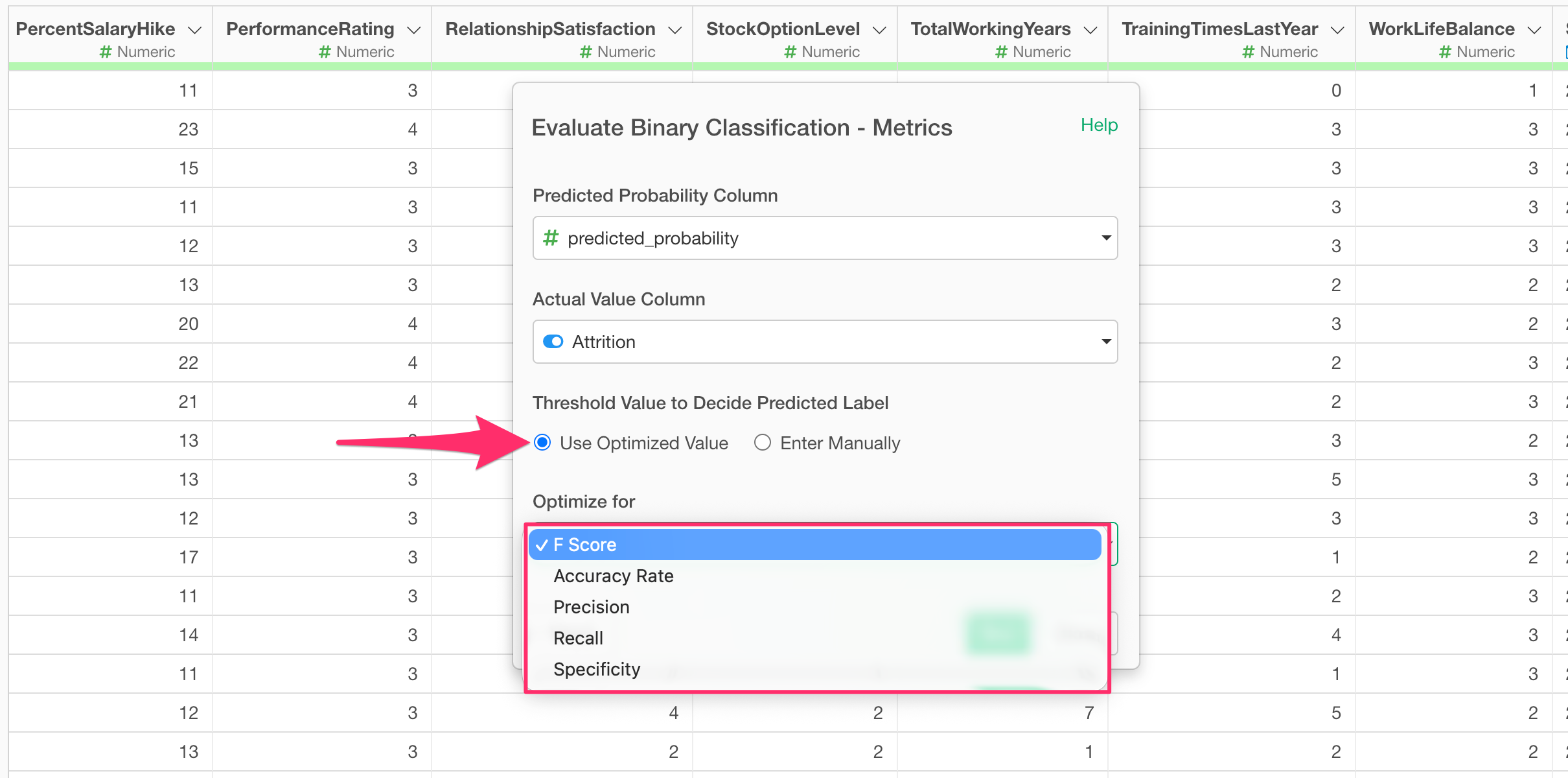
Task: Click the PercentSalaryHike cell showing 23
Action: (188, 130)
